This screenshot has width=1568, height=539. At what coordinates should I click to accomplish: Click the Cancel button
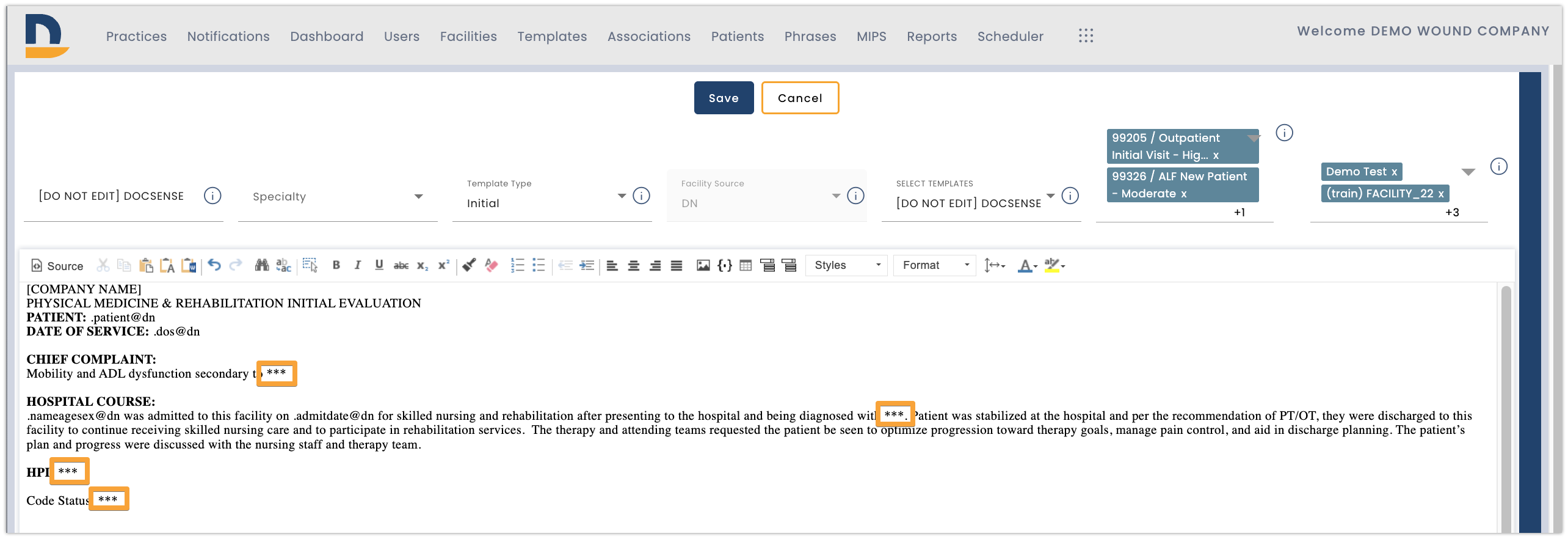pos(800,98)
